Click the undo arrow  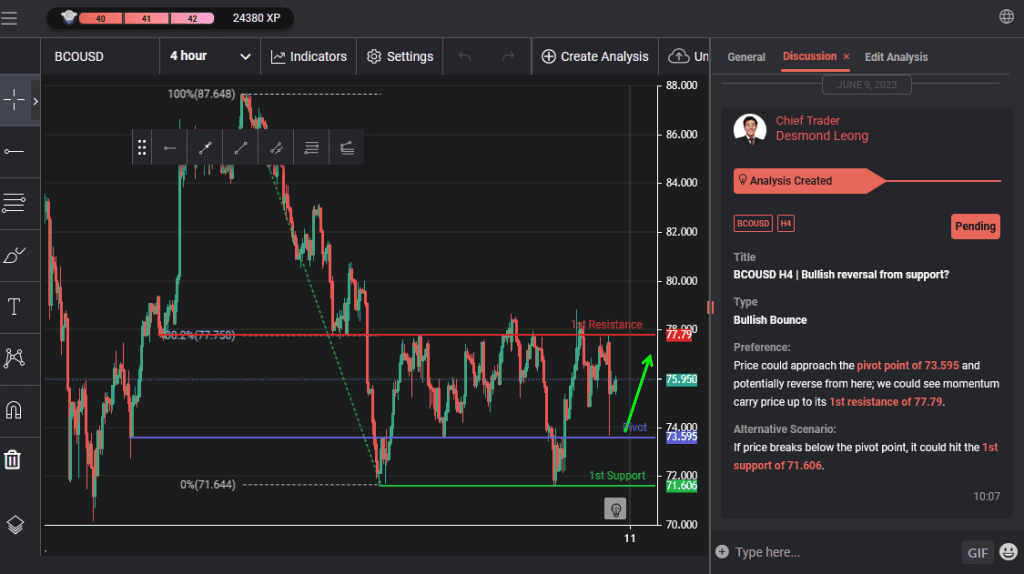[465, 57]
